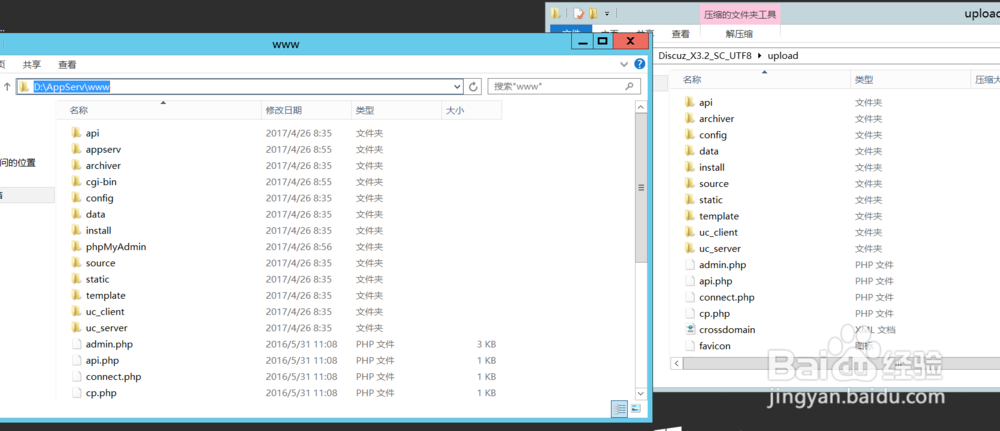The image size is (1000, 431).
Task: Open quick access toolbar dropdown in upload window
Action: pyautogui.click(x=607, y=13)
